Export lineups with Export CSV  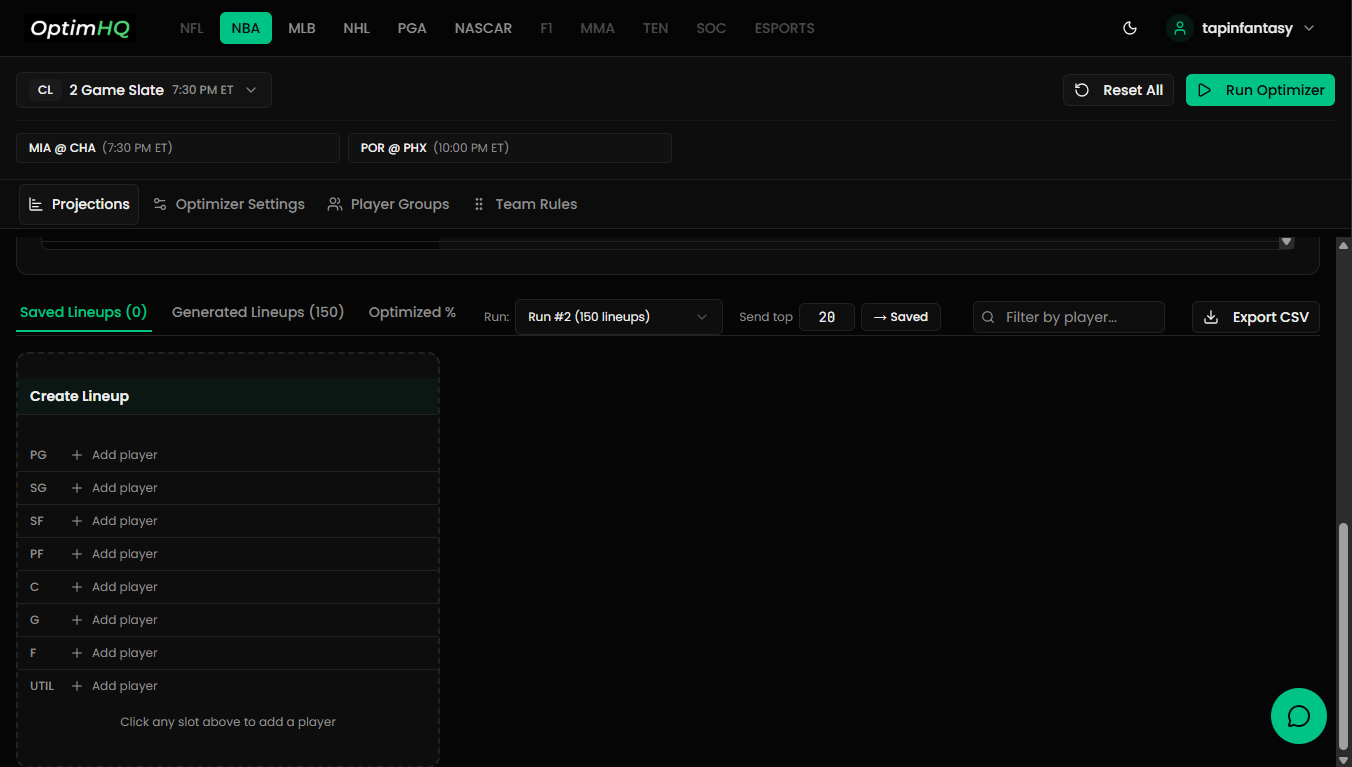[x=1256, y=317]
